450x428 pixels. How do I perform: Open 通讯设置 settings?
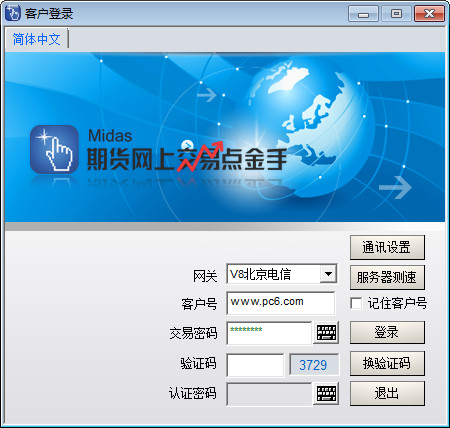(x=387, y=247)
